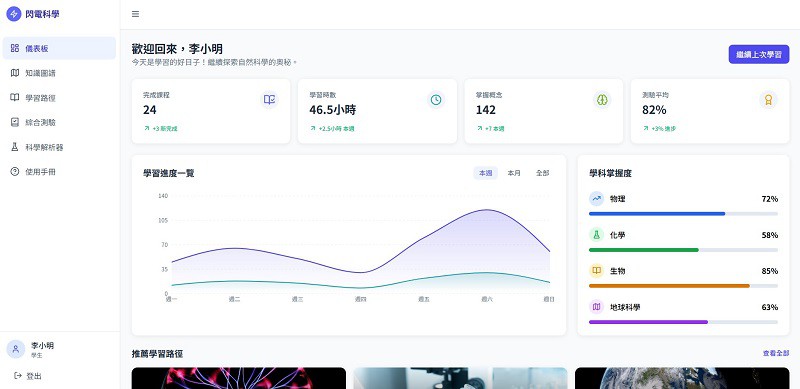Select the 全部 chart range tab
Screen dimensions: 800x389
pos(542,173)
